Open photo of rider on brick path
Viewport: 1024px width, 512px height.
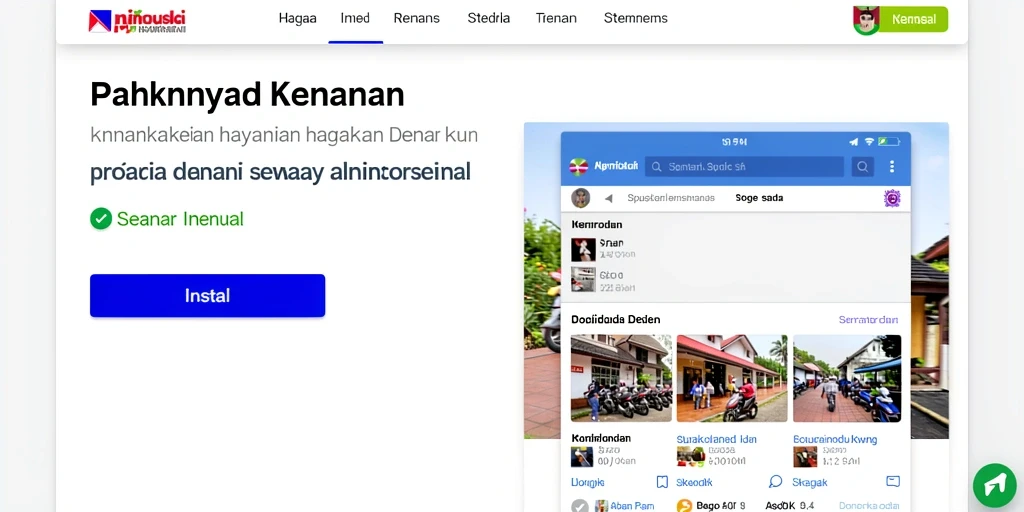(x=847, y=378)
